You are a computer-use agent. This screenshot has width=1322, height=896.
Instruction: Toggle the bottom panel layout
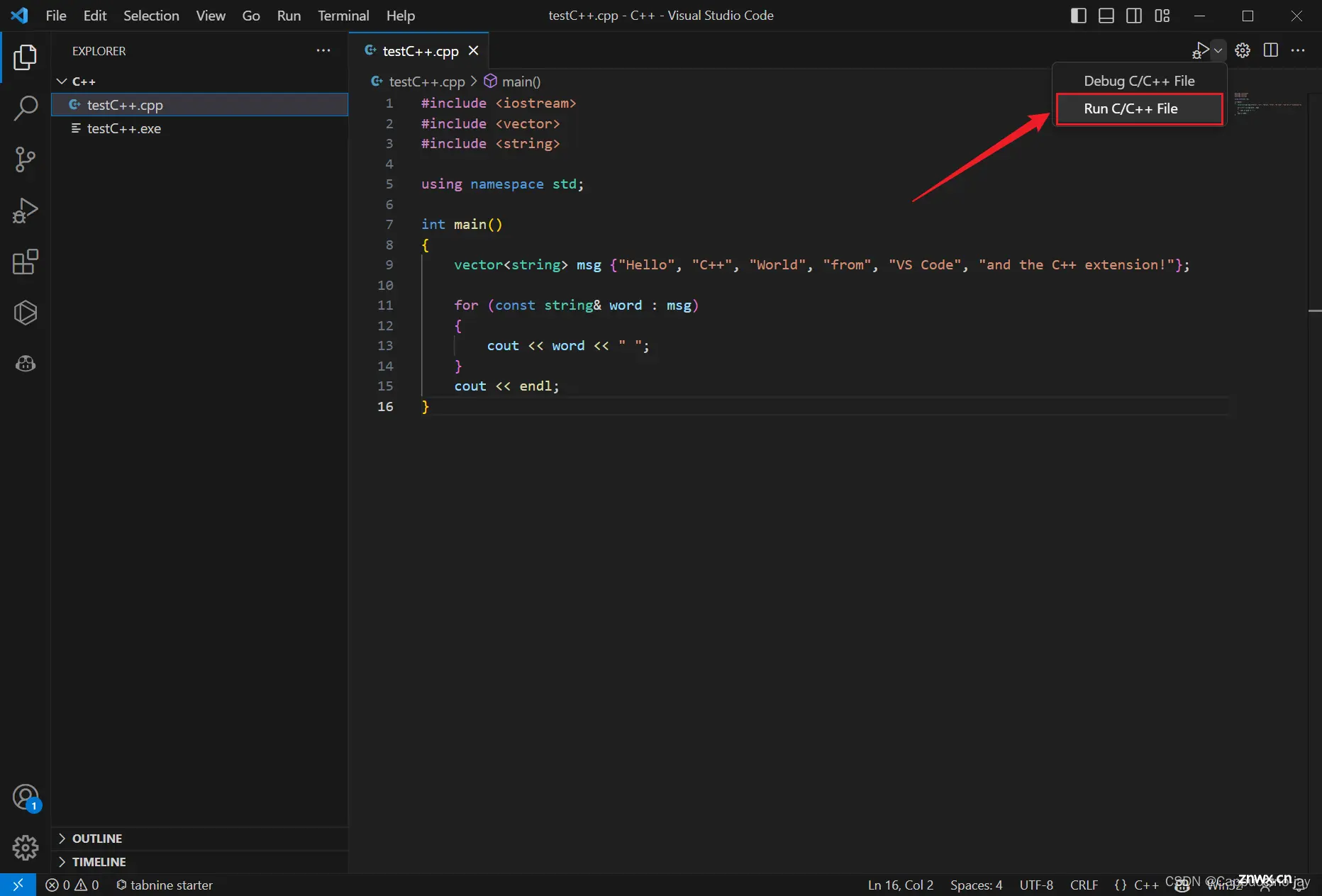pos(1106,16)
